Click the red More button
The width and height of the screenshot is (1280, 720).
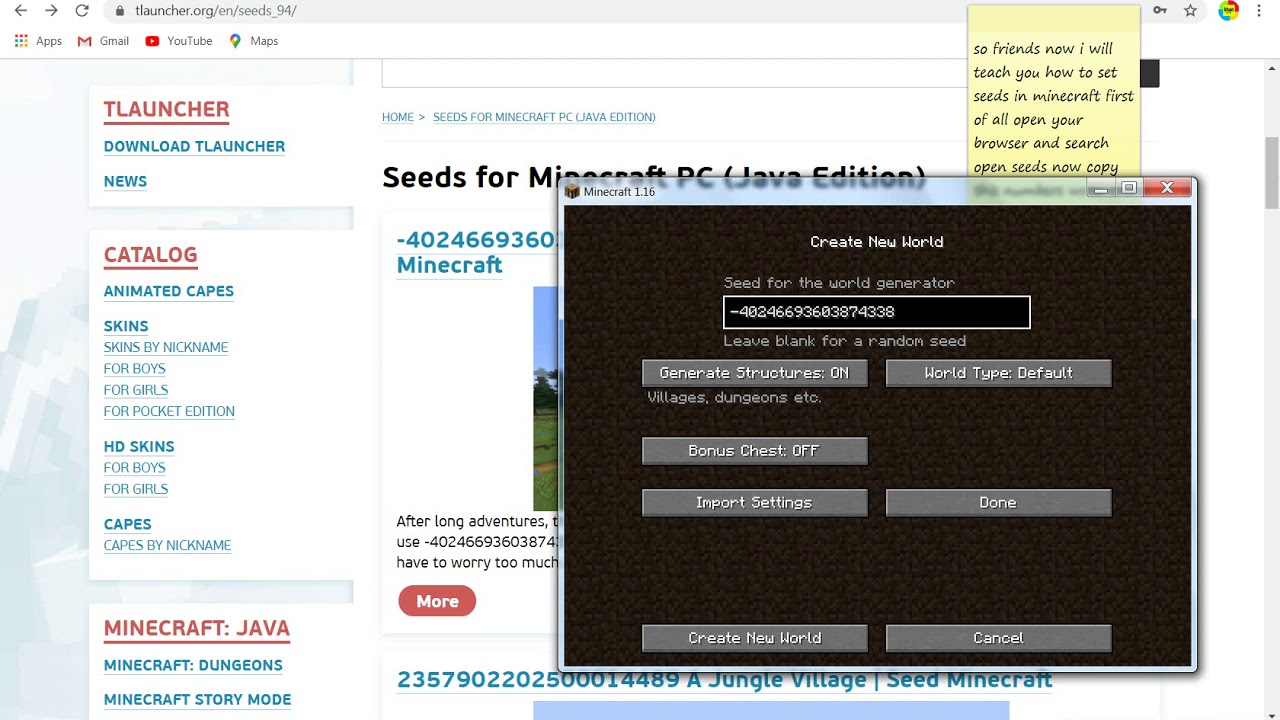coord(437,601)
